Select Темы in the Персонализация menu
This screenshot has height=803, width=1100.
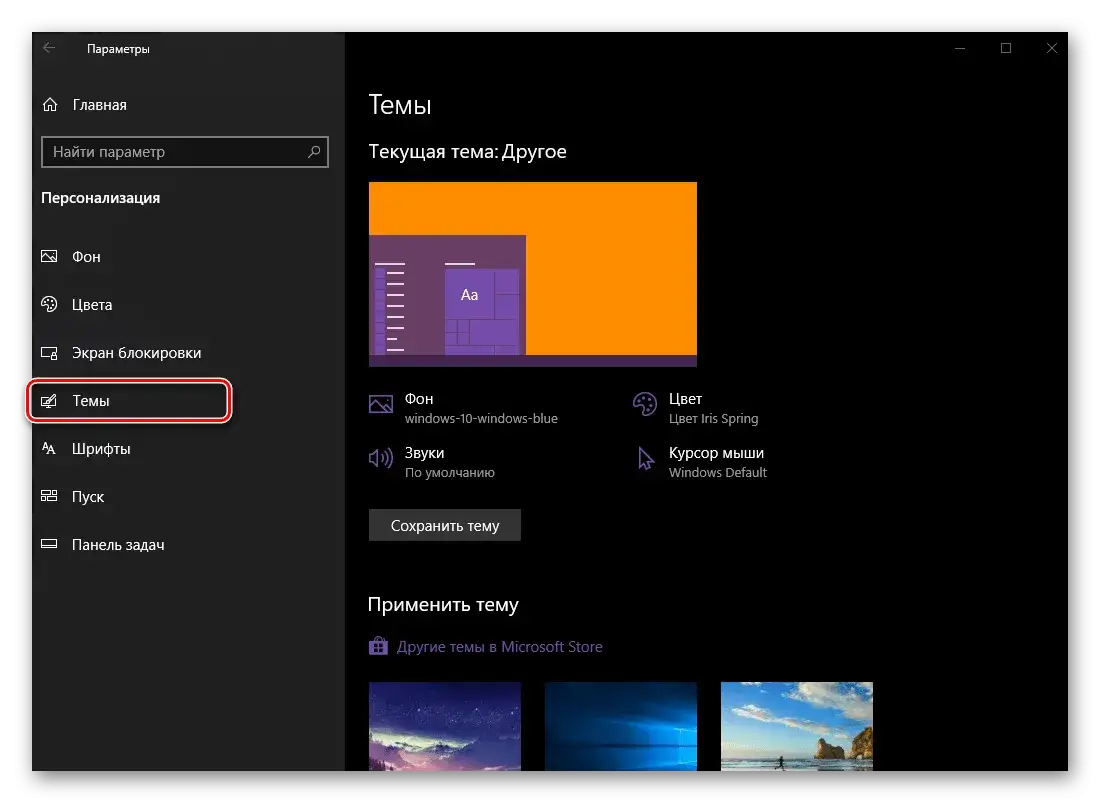click(x=90, y=401)
